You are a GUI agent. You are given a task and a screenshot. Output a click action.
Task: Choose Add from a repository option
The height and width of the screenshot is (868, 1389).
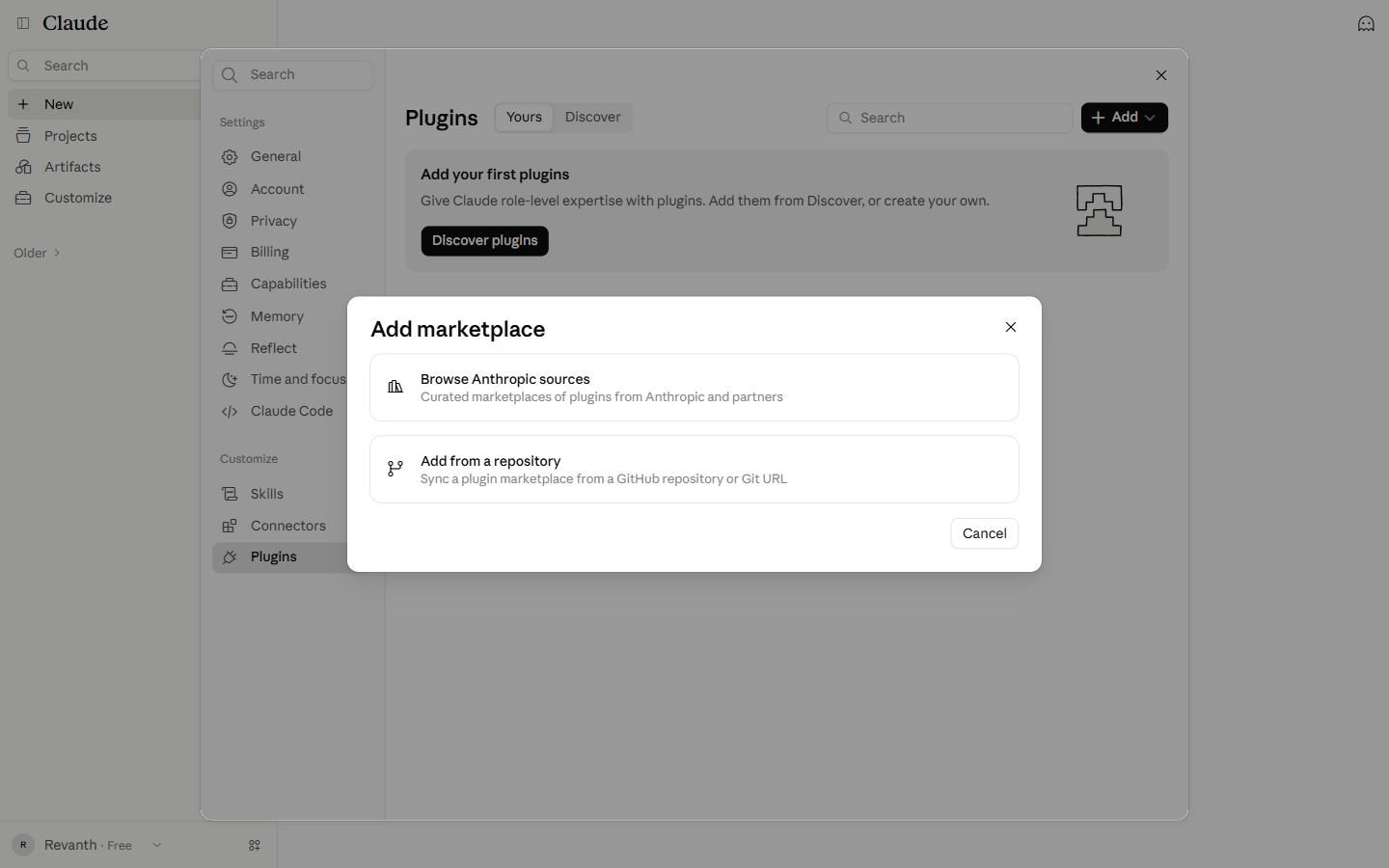694,470
